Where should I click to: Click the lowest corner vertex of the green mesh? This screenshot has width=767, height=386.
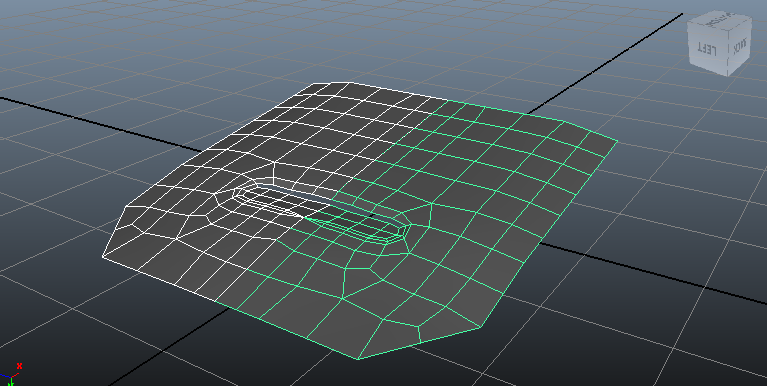tap(359, 360)
